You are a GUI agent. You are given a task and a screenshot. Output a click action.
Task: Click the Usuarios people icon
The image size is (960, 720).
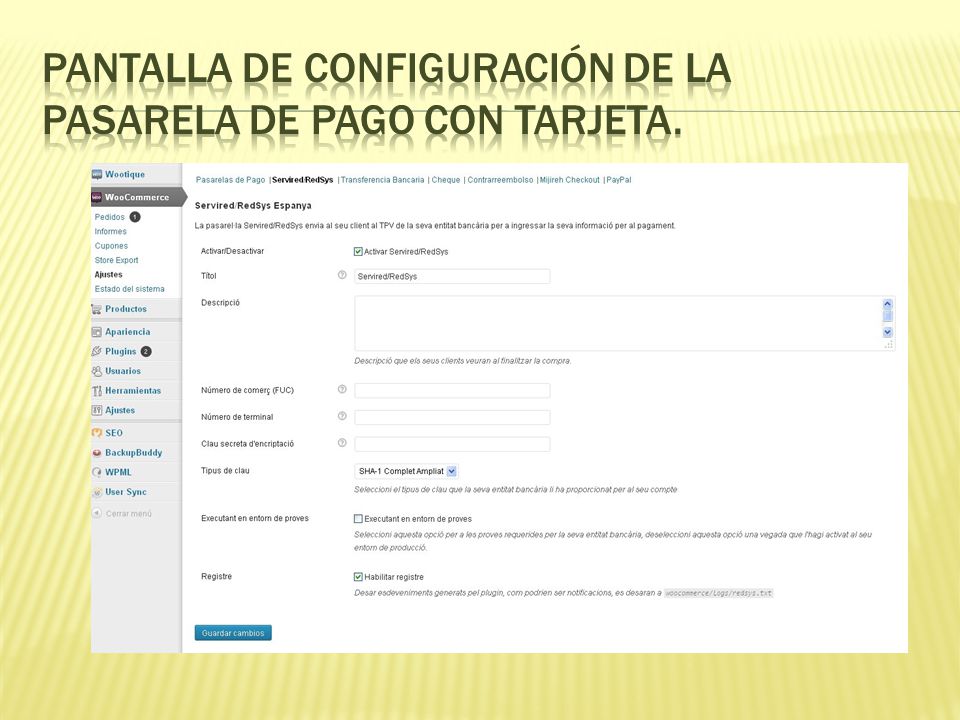tap(97, 371)
